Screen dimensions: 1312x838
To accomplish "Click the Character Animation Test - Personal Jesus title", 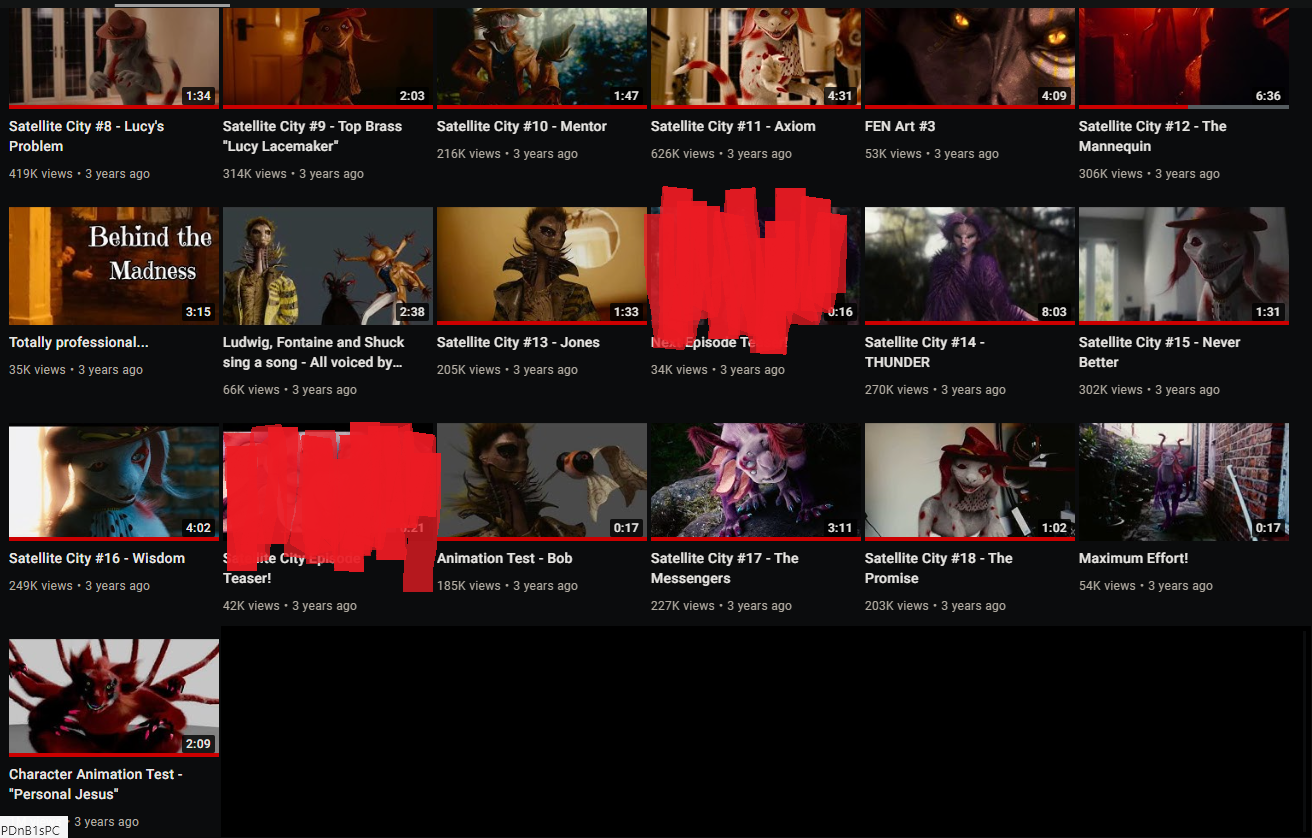I will [96, 784].
